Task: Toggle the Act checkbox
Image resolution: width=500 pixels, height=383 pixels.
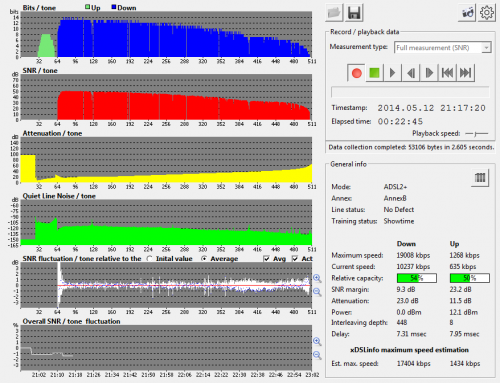Action: (x=295, y=259)
